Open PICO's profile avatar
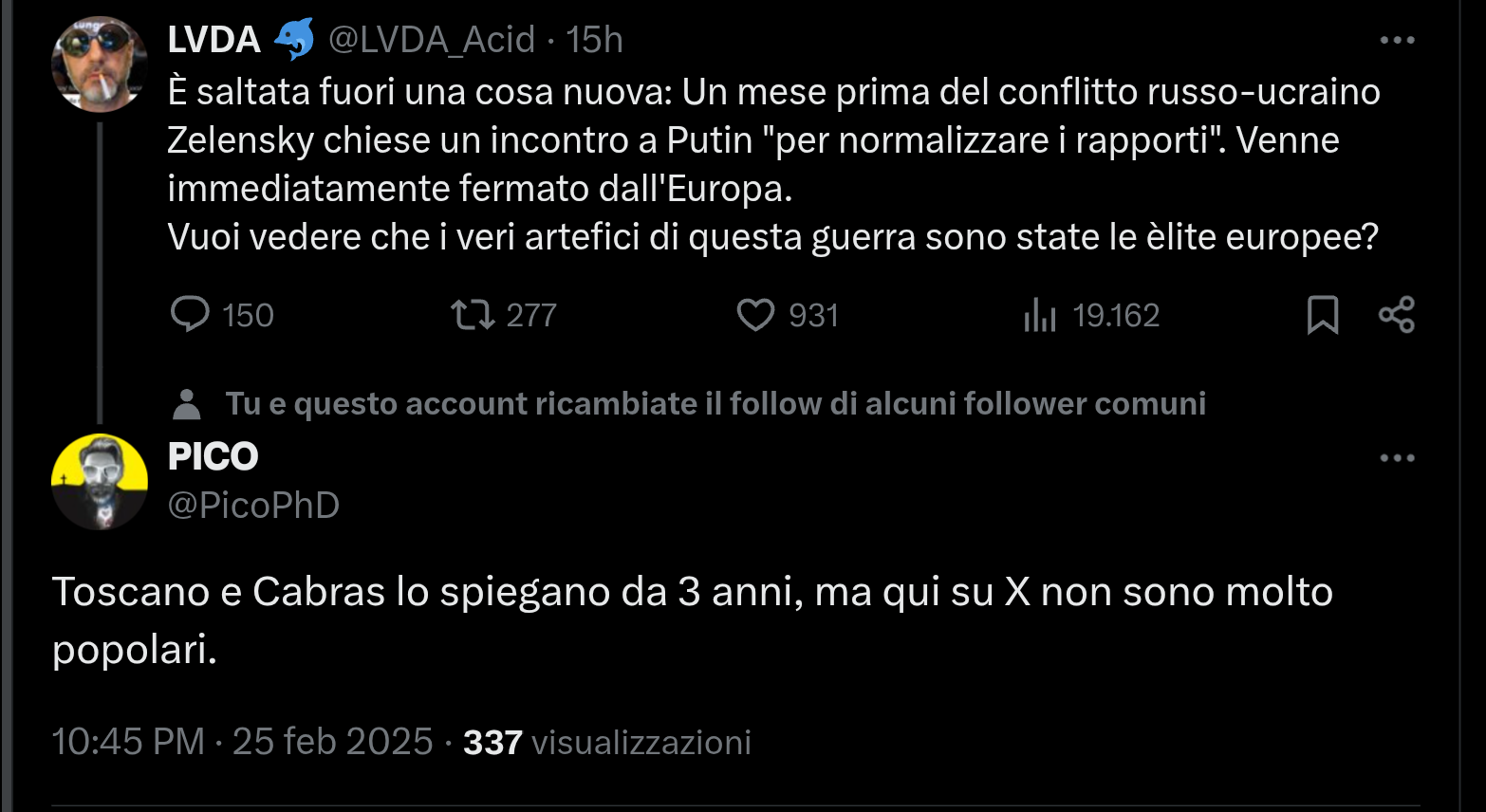 (x=100, y=482)
